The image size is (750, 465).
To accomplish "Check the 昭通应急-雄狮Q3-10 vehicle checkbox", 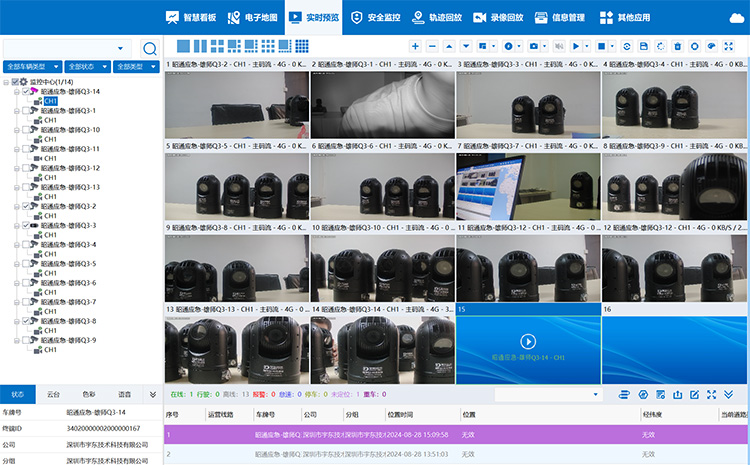I will [27, 130].
